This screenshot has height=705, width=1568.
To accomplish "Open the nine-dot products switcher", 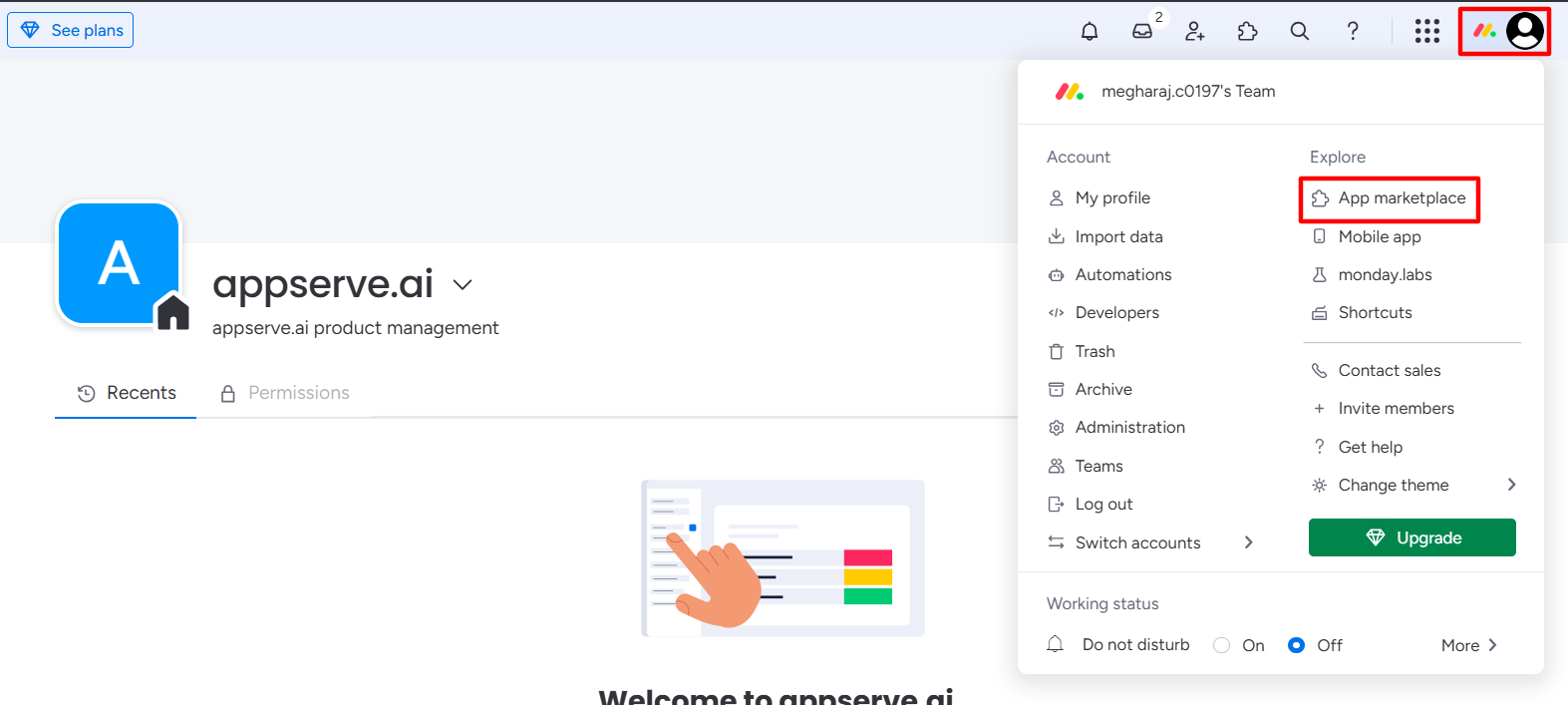I will click(1427, 31).
